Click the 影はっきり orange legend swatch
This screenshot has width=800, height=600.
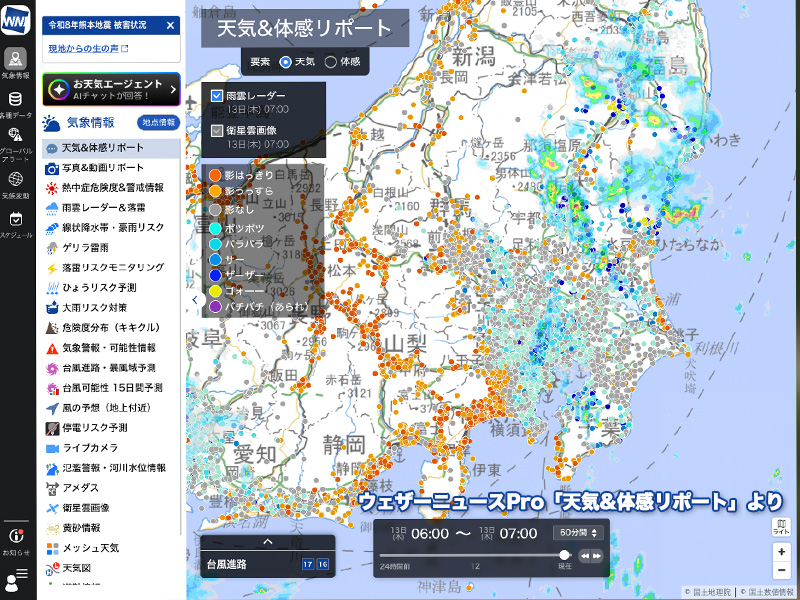point(215,175)
